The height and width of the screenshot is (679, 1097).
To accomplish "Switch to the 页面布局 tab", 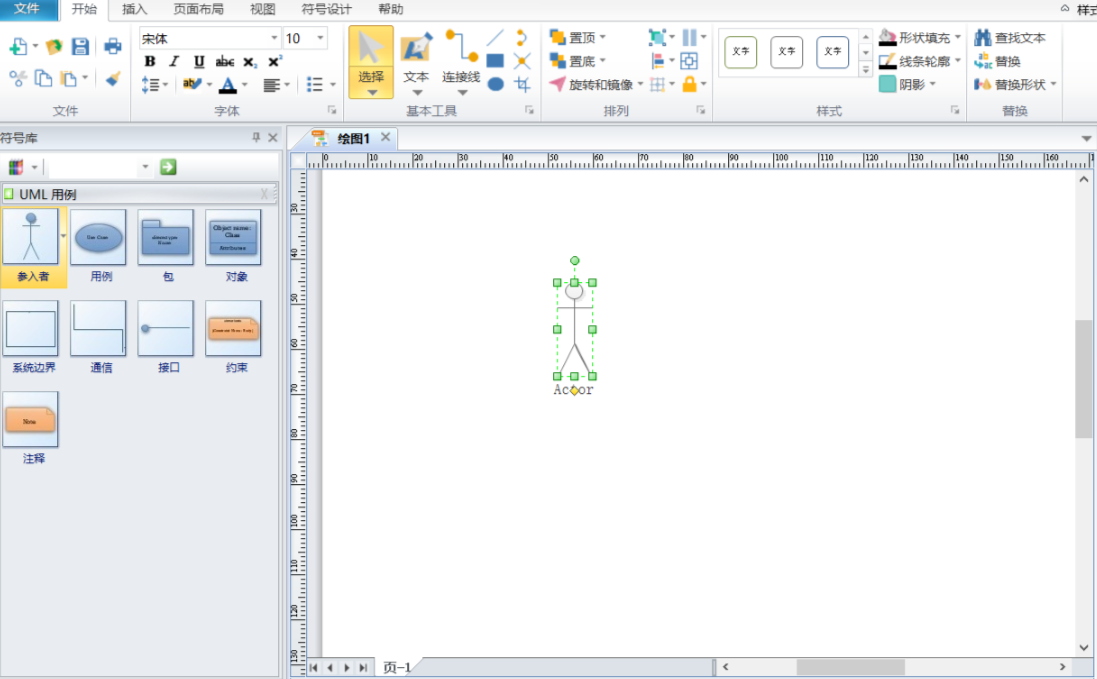I will (198, 10).
